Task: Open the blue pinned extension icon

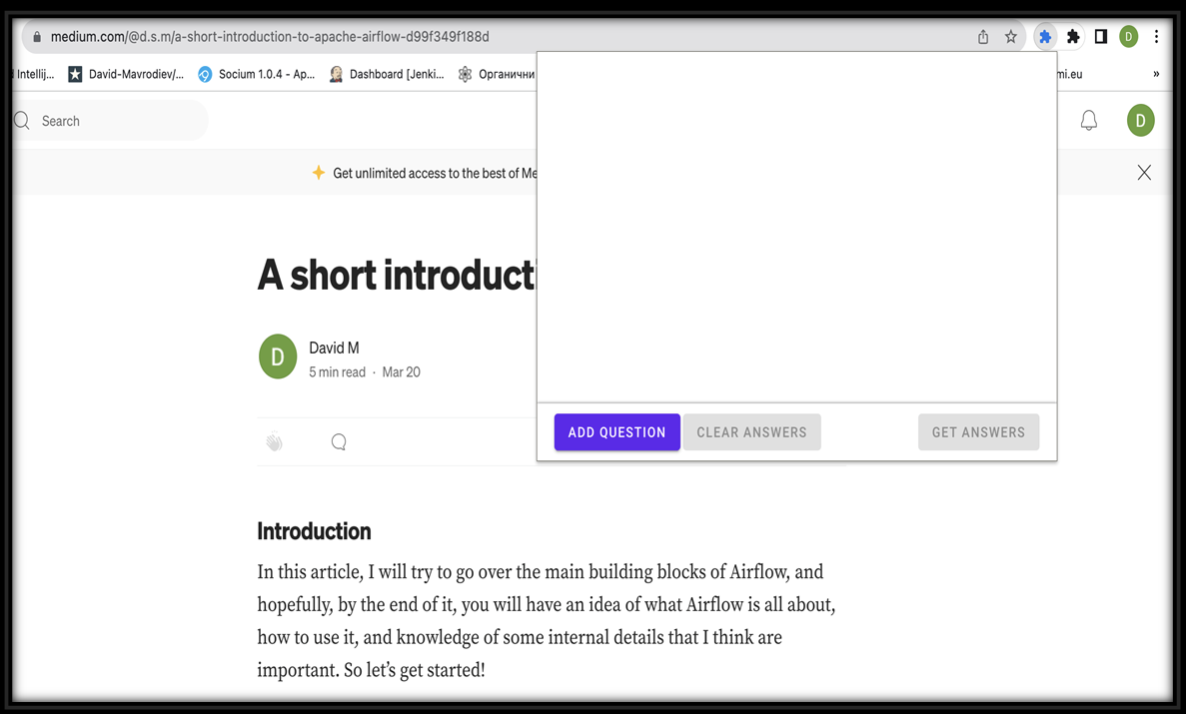Action: (1045, 36)
